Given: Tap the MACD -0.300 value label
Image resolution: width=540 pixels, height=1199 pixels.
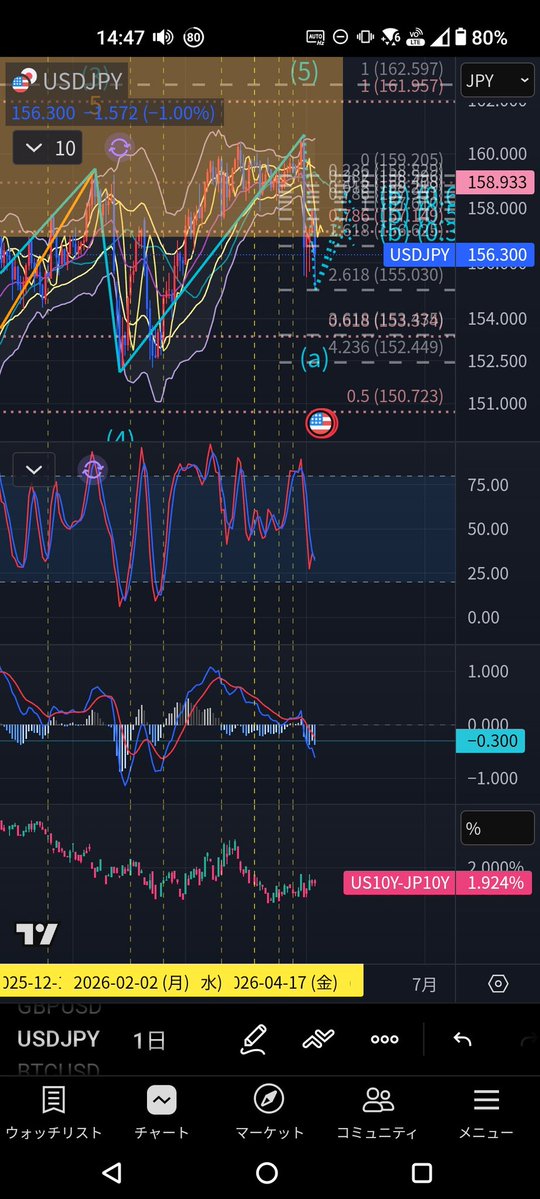Looking at the screenshot, I should point(490,740).
